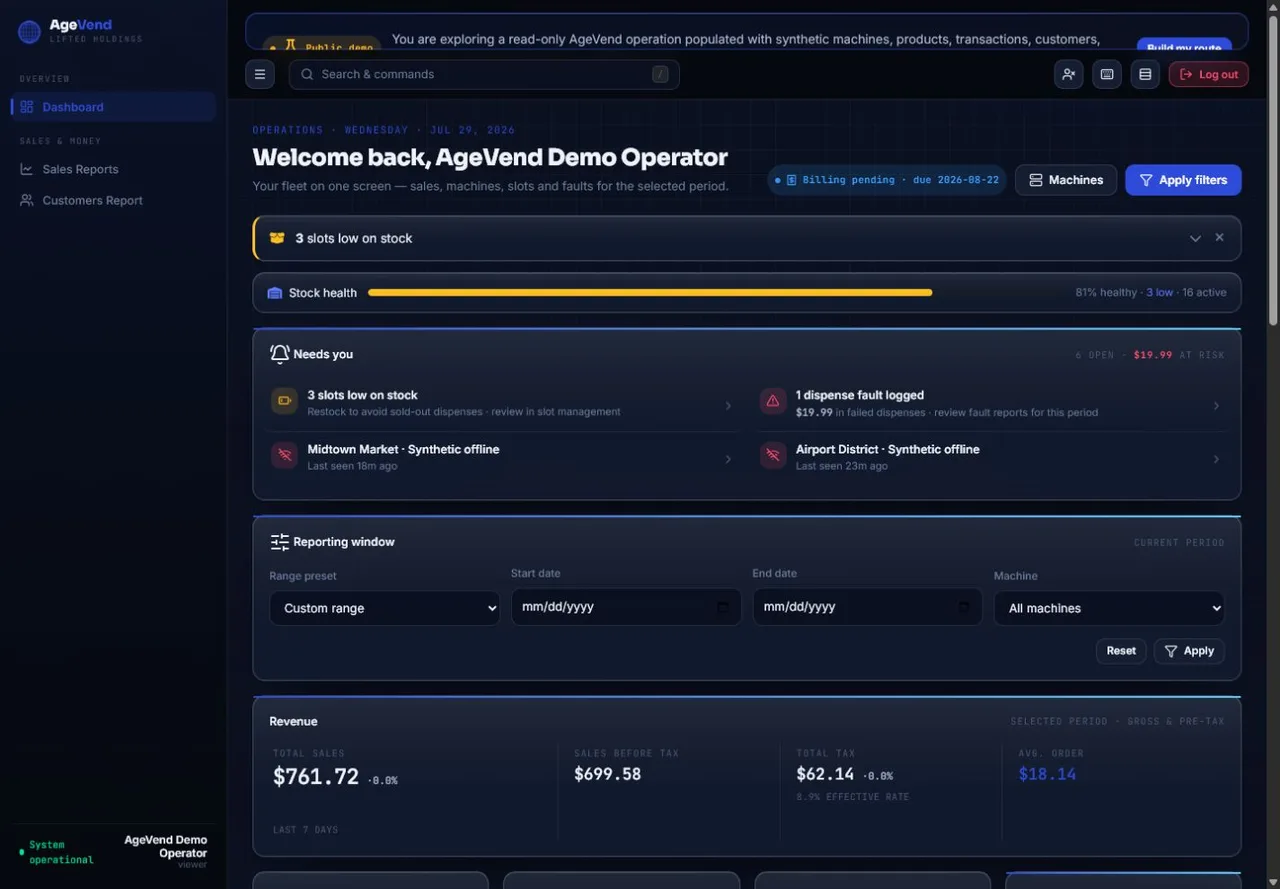Viewport: 1280px width, 889px height.
Task: Click the AgeVend globe logo icon
Action: (x=29, y=32)
